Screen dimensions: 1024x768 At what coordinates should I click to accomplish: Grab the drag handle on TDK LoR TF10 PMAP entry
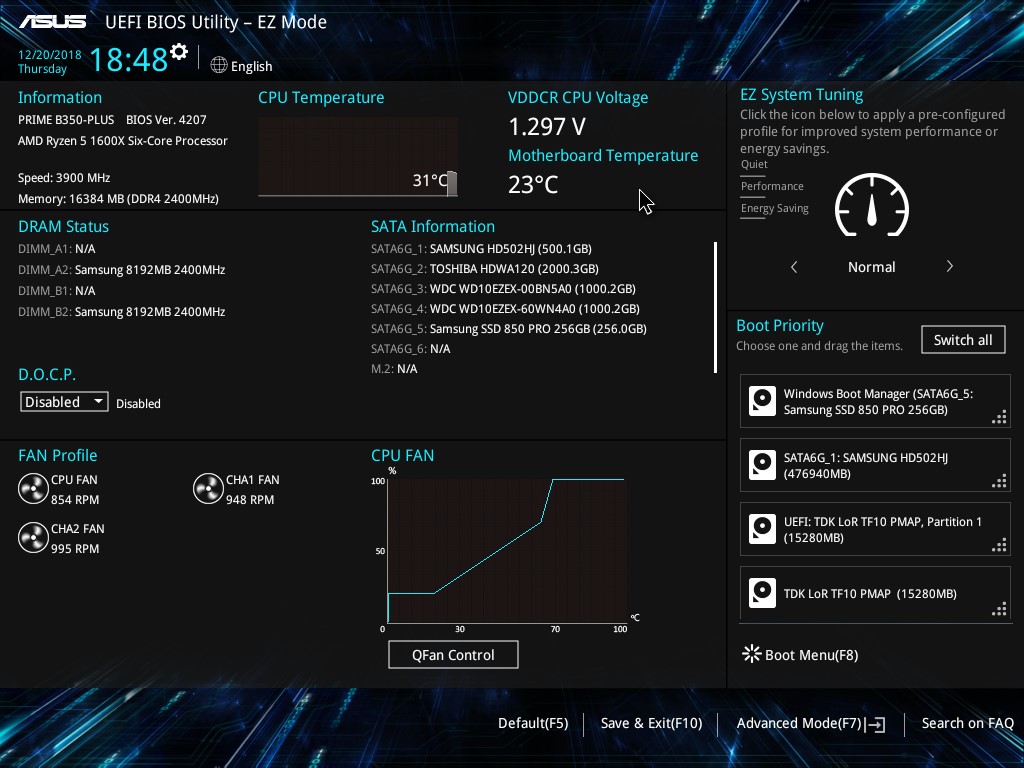click(x=999, y=609)
